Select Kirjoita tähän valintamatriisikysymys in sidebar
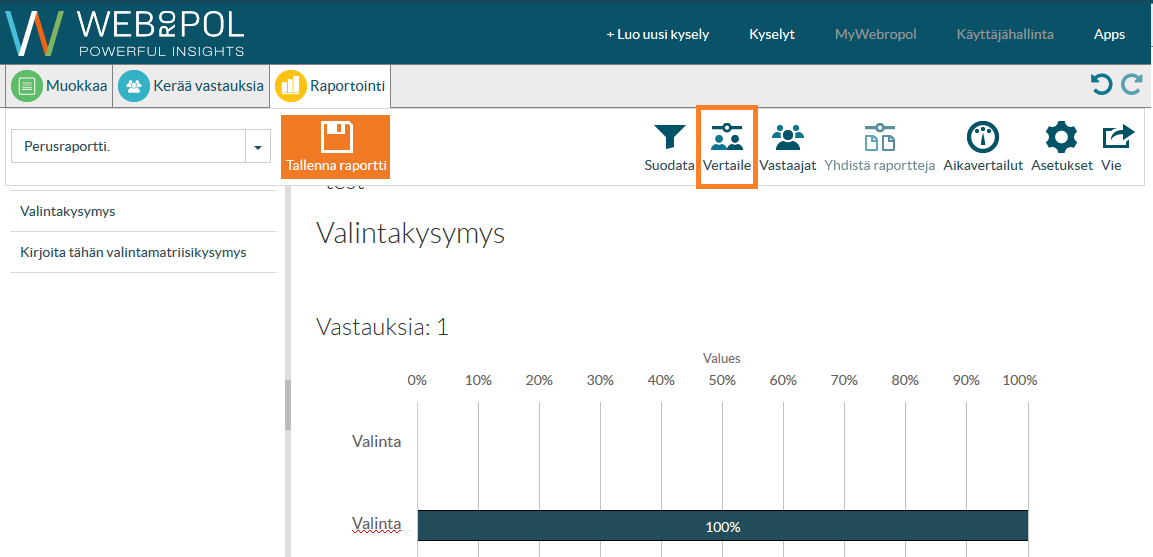 click(143, 252)
